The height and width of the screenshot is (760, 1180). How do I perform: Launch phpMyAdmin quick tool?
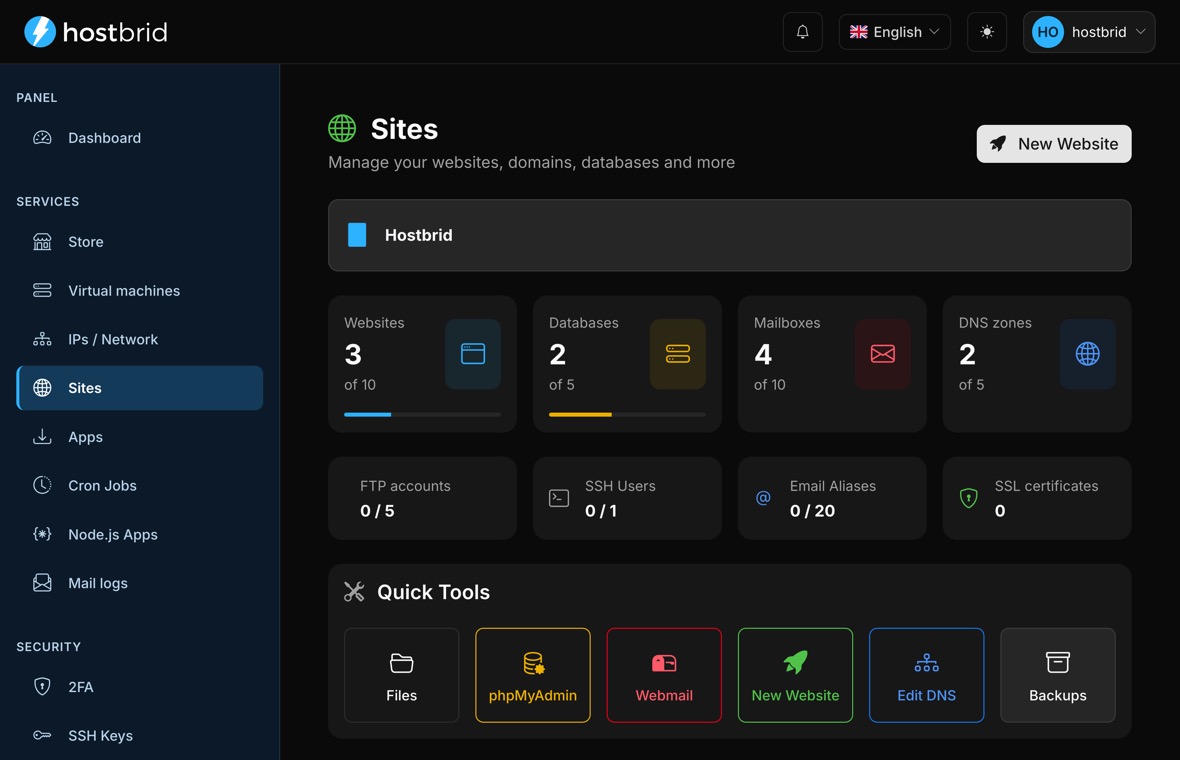pyautogui.click(x=533, y=675)
